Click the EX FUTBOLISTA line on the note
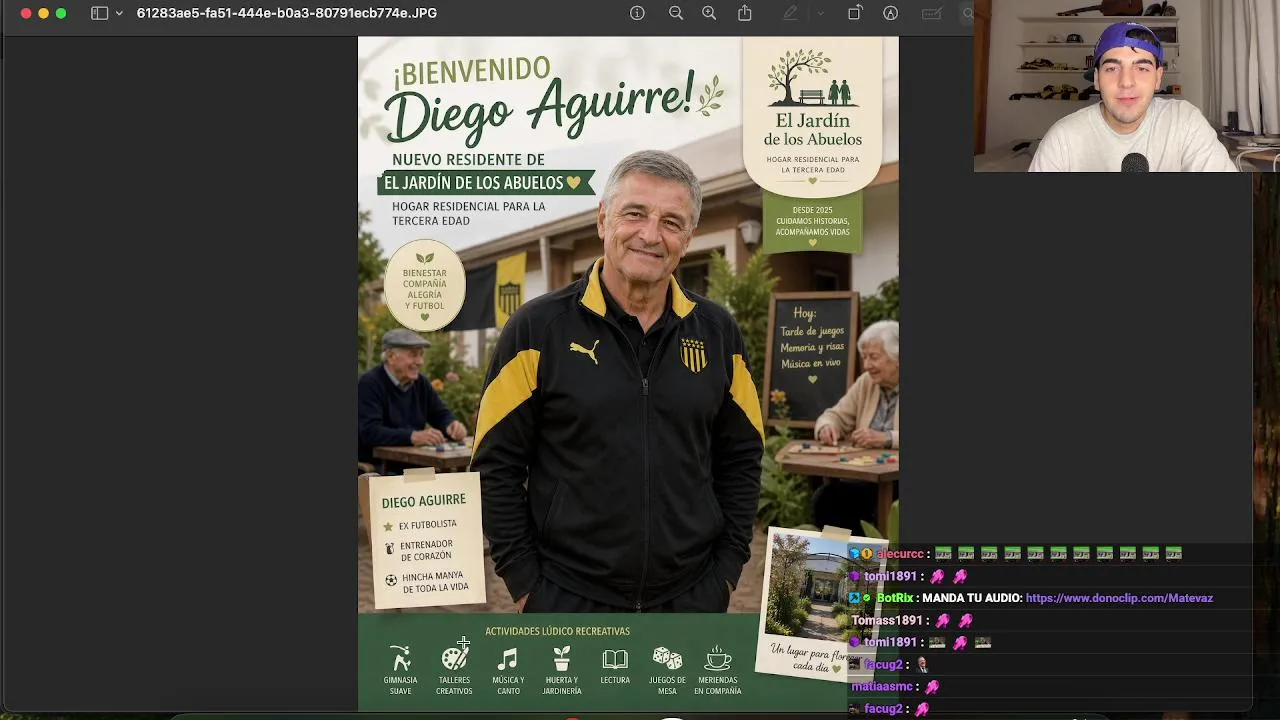This screenshot has width=1280, height=720. click(x=427, y=525)
